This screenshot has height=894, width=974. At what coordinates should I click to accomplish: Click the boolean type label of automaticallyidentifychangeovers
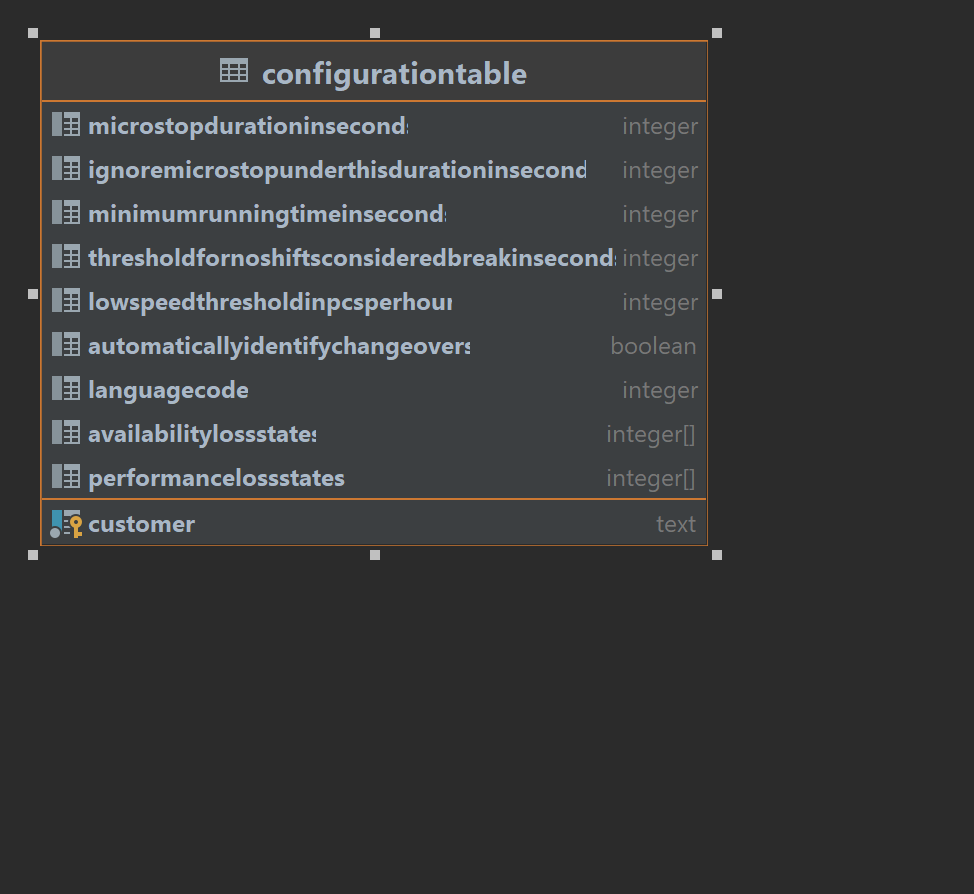653,345
